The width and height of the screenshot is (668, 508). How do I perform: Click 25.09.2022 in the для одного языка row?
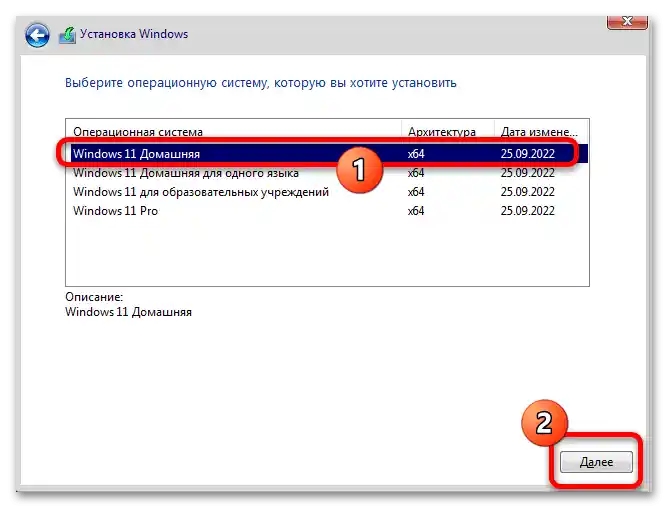(x=527, y=173)
